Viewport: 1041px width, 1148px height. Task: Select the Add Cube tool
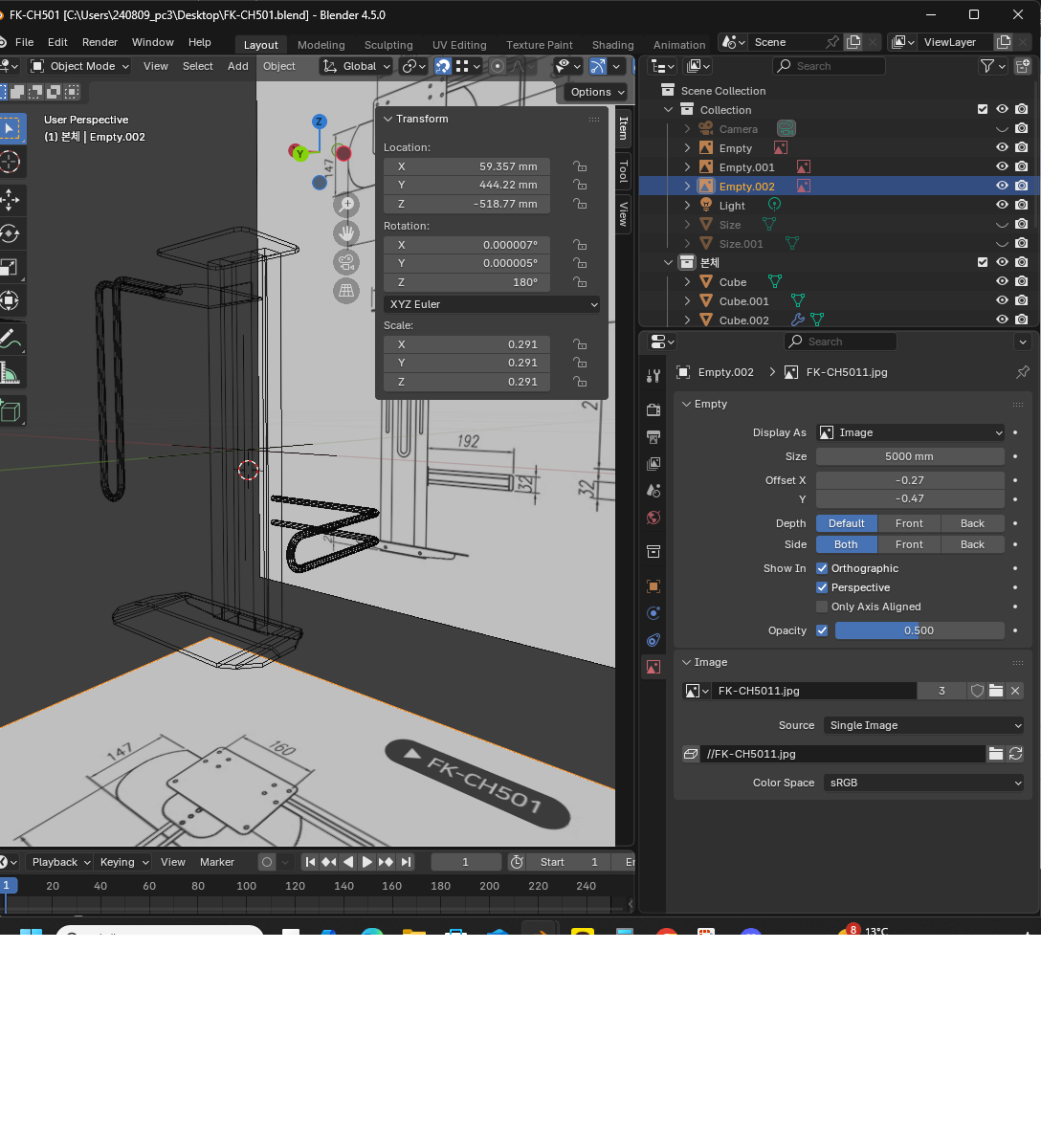point(11,411)
